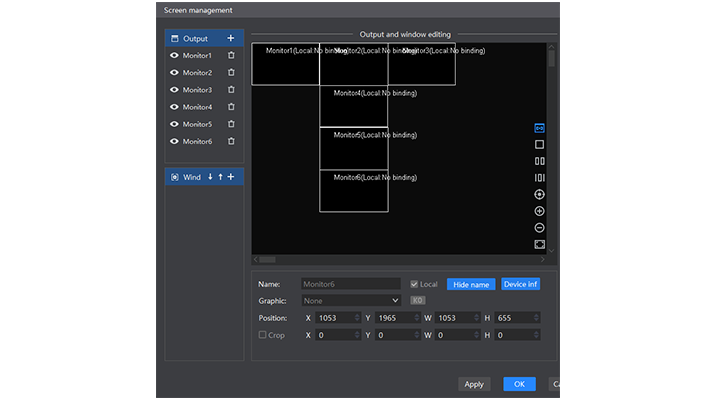Delete Monitor3 using its trash icon
Image resolution: width=715 pixels, height=399 pixels.
(231, 90)
